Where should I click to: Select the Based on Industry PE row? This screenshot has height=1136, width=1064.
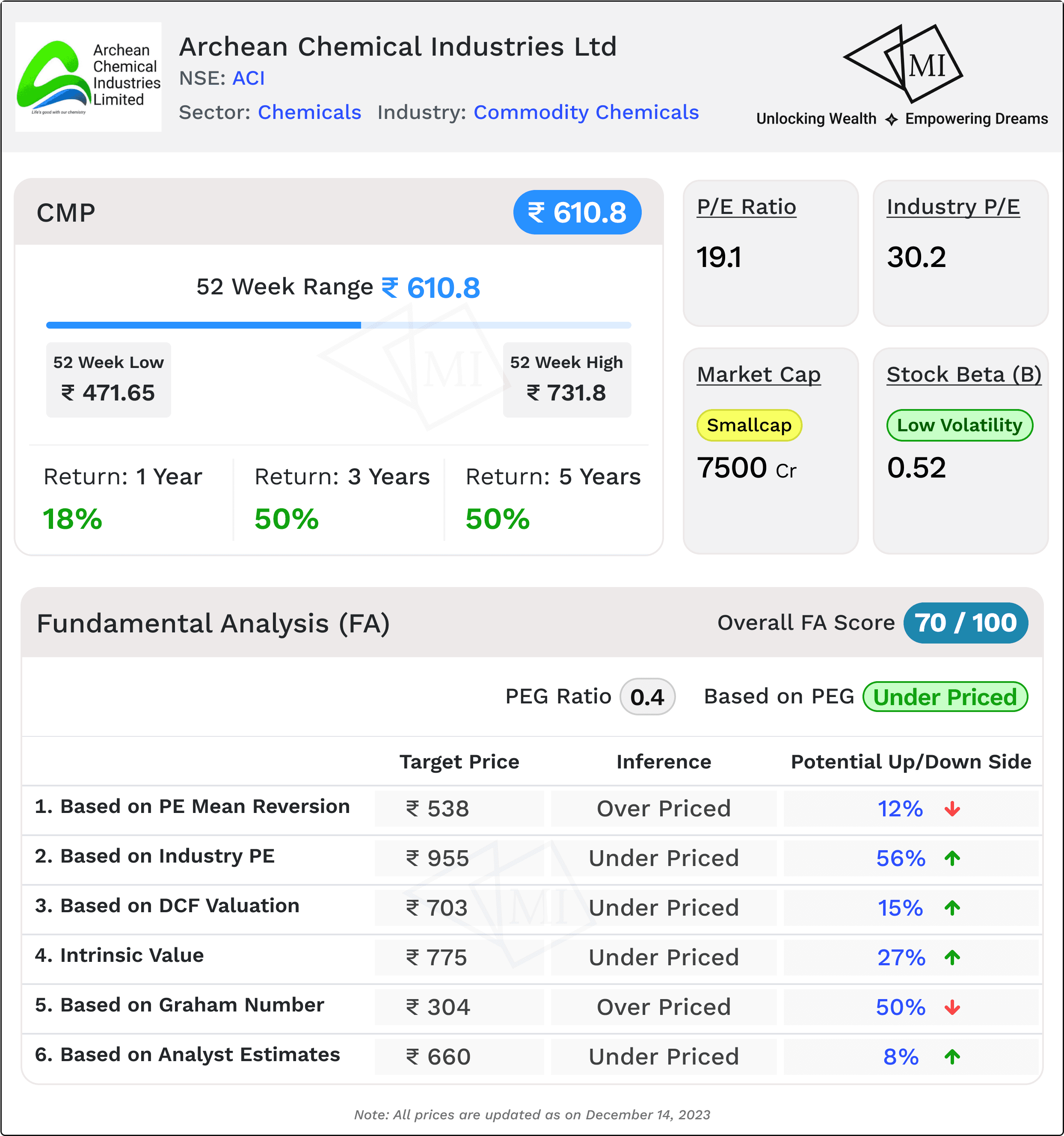[532, 859]
